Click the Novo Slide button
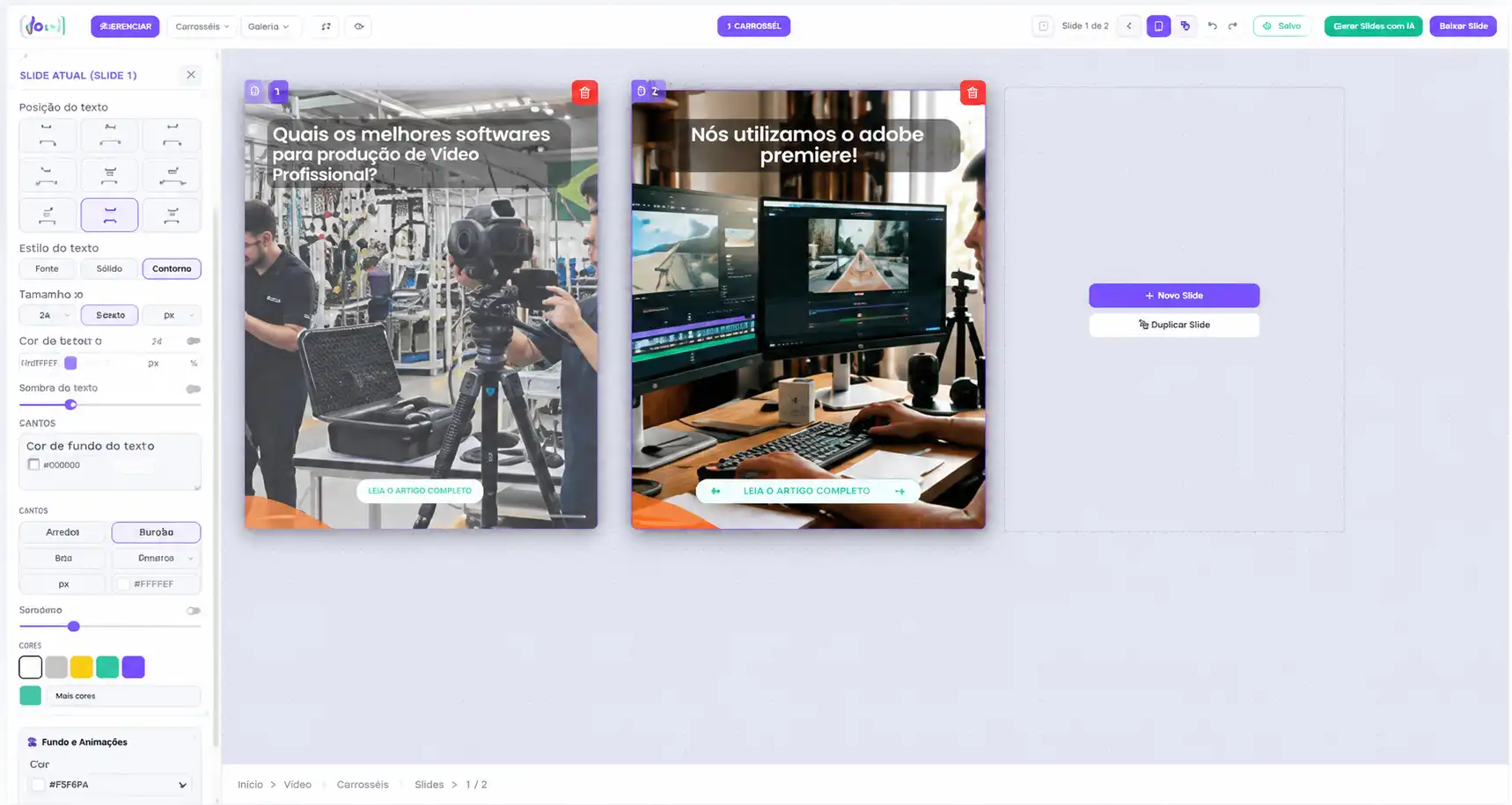Screen dimensions: 1512x805 [x=1174, y=296]
